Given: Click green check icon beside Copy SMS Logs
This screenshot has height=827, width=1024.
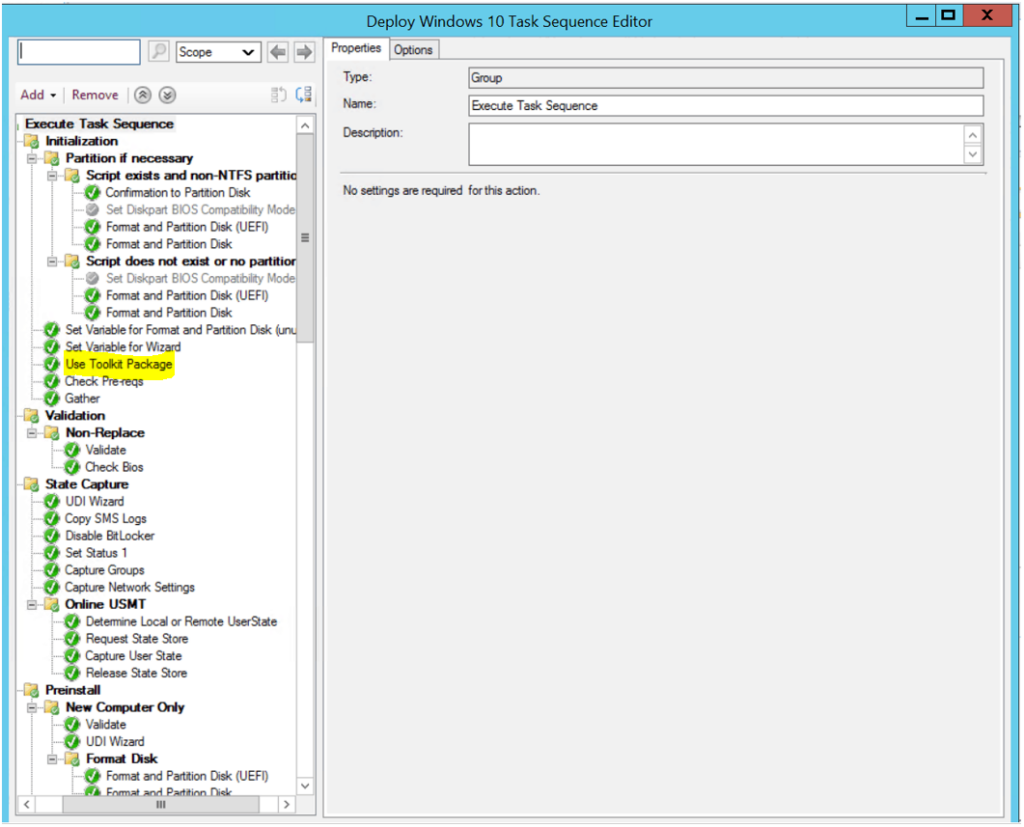Looking at the screenshot, I should 52,519.
